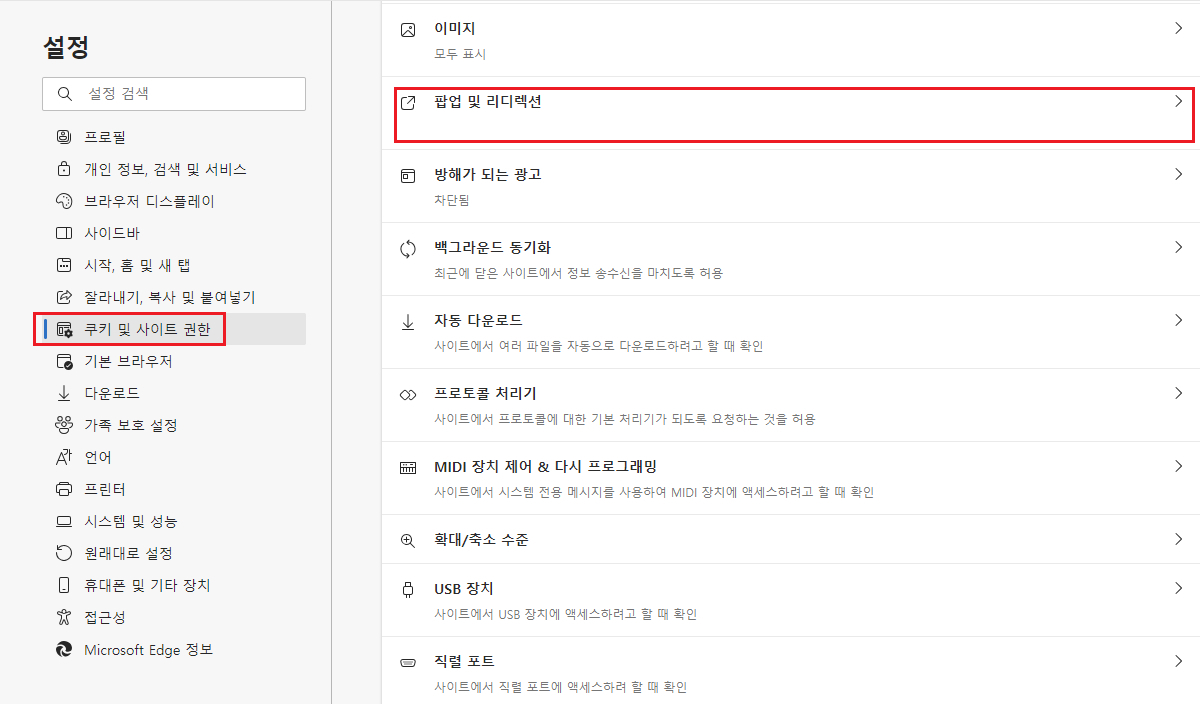Click the MIDI device keyboard icon

click(408, 468)
